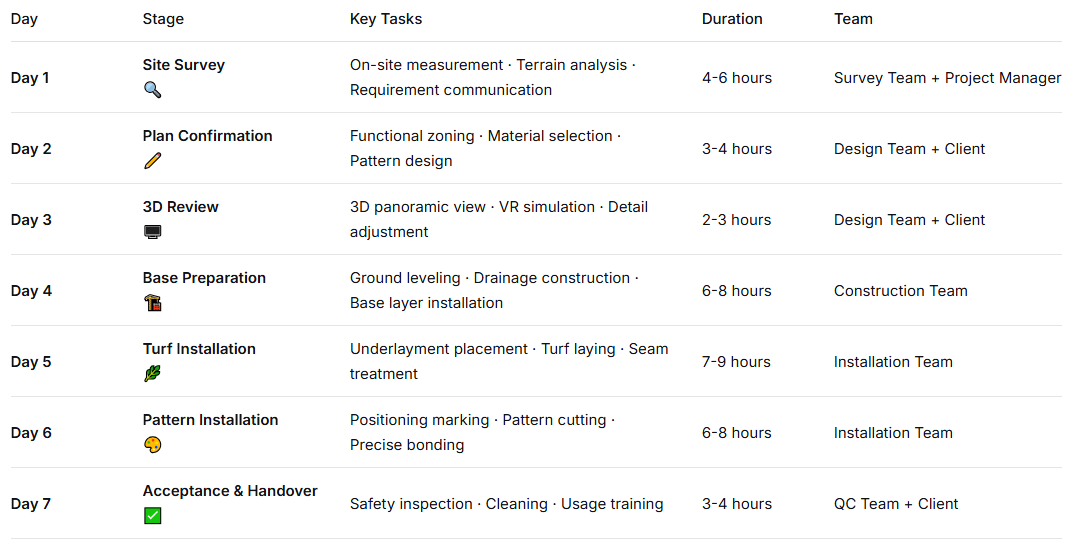
Task: Click the Acceptance & Handover stage title
Action: [x=230, y=491]
